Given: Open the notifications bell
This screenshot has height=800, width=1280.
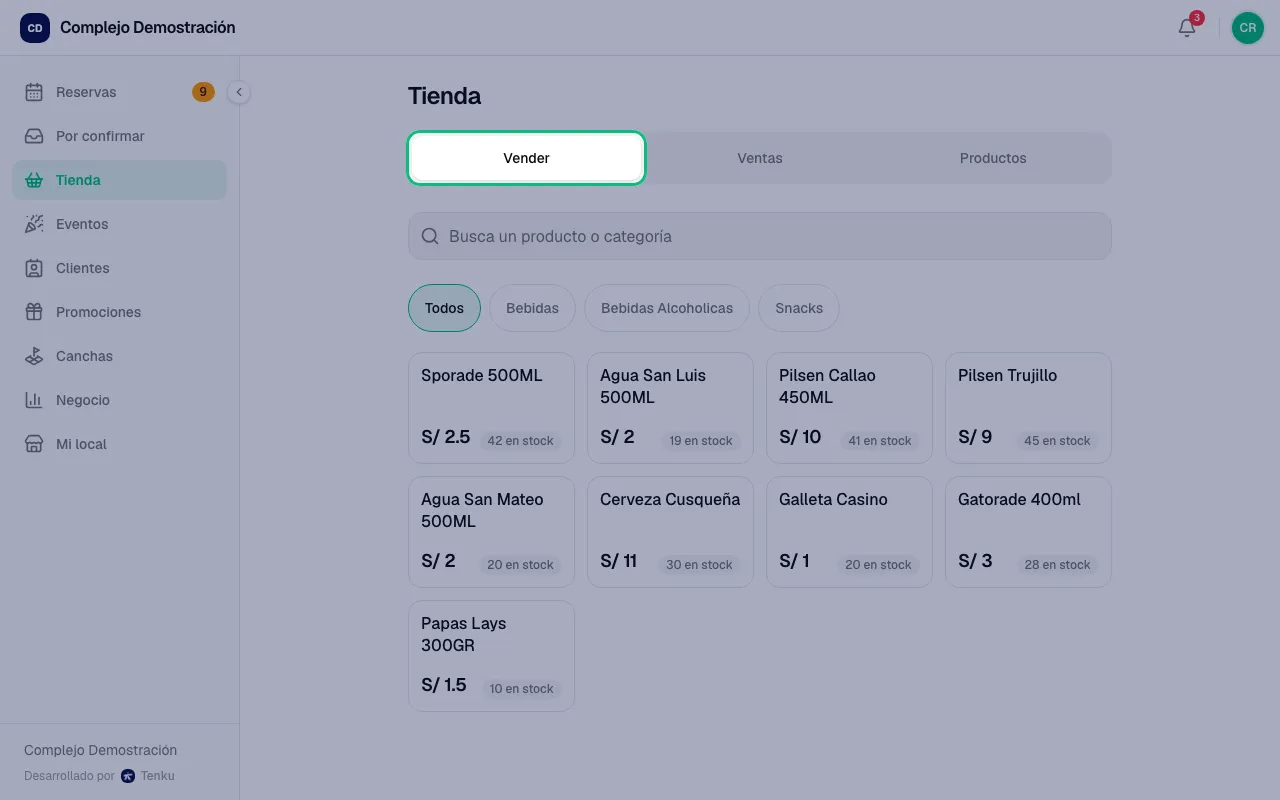Looking at the screenshot, I should click(1187, 28).
